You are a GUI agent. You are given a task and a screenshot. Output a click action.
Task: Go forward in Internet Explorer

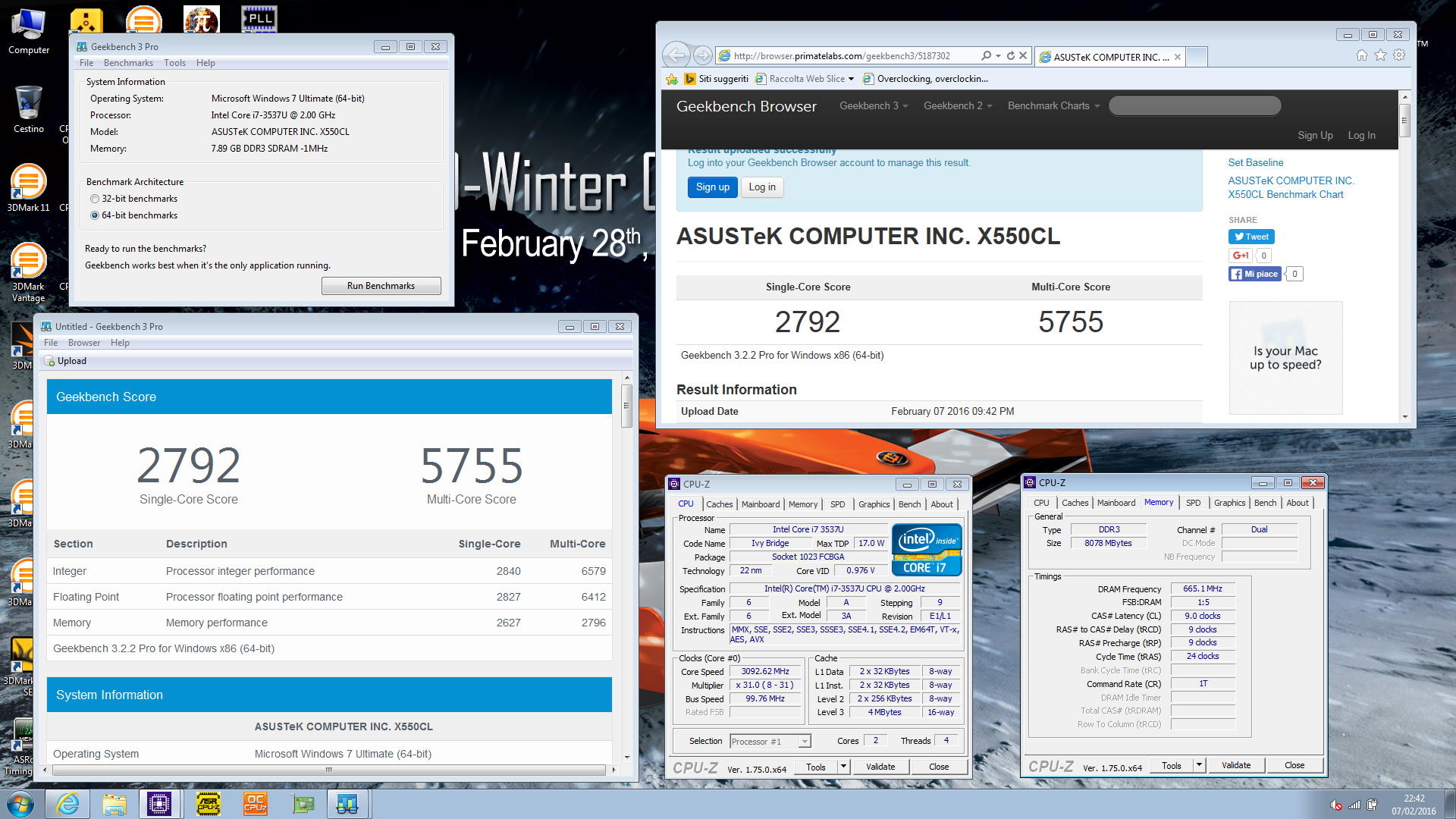(702, 55)
